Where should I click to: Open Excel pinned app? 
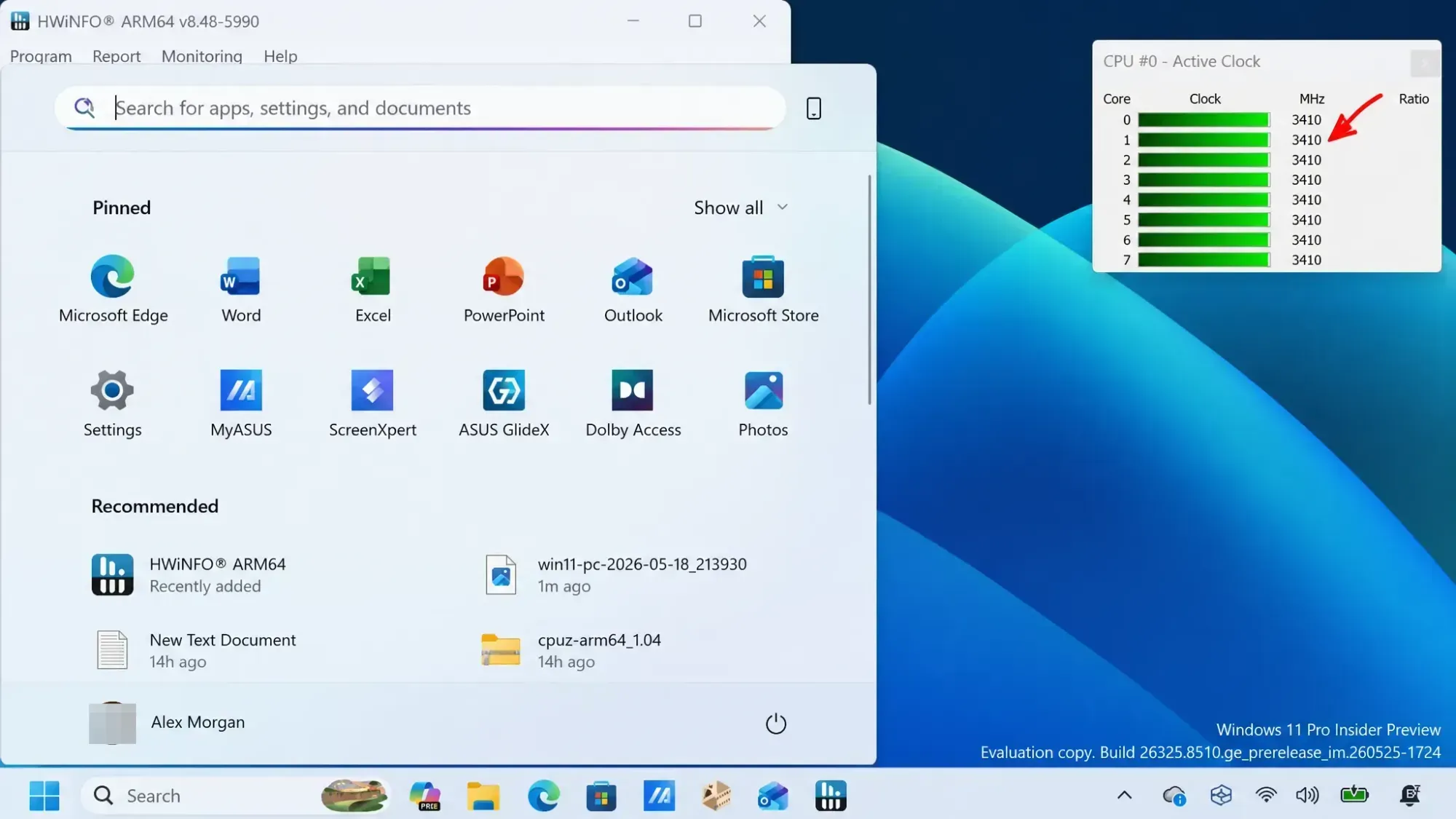pos(373,289)
